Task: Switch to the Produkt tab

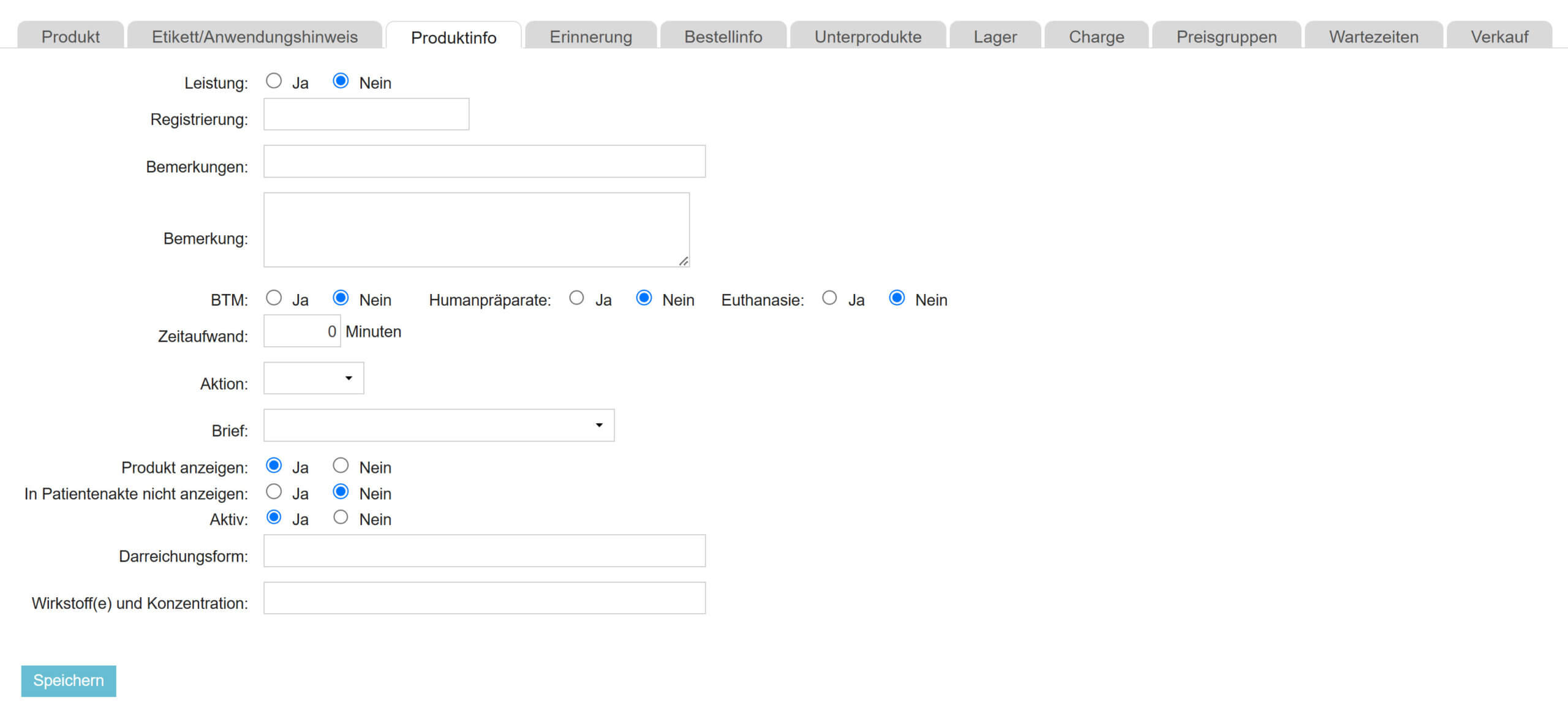Action: (x=70, y=37)
